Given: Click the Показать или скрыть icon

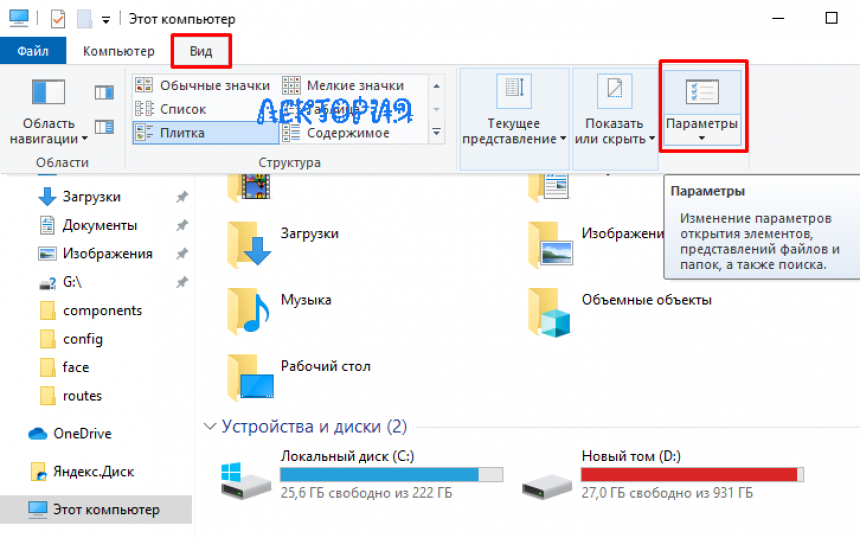Looking at the screenshot, I should point(615,90).
